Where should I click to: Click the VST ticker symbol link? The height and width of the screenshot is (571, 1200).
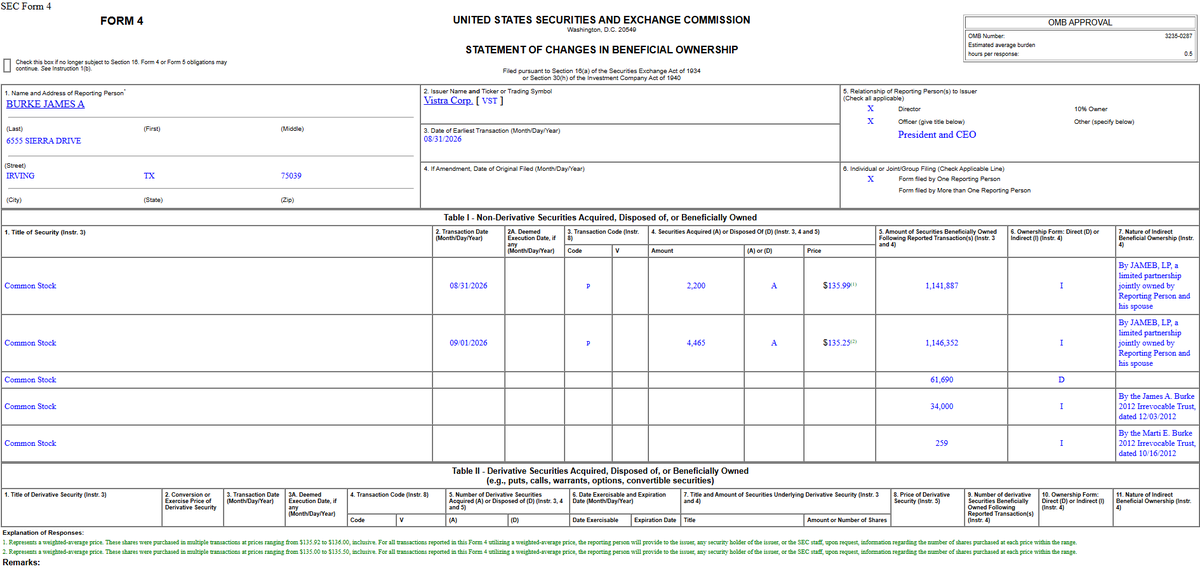click(x=492, y=102)
